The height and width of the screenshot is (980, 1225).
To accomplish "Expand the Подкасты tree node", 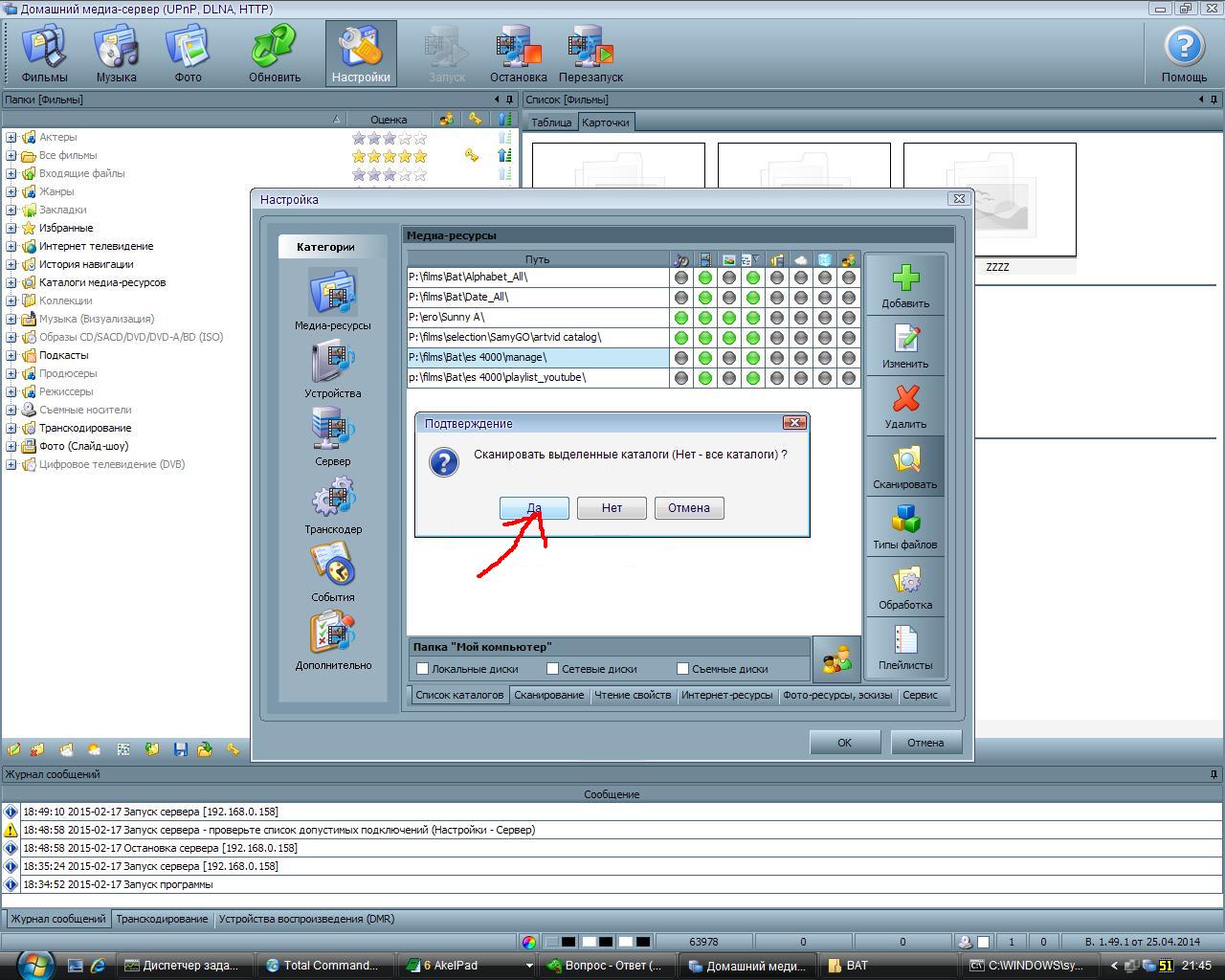I will pos(11,356).
